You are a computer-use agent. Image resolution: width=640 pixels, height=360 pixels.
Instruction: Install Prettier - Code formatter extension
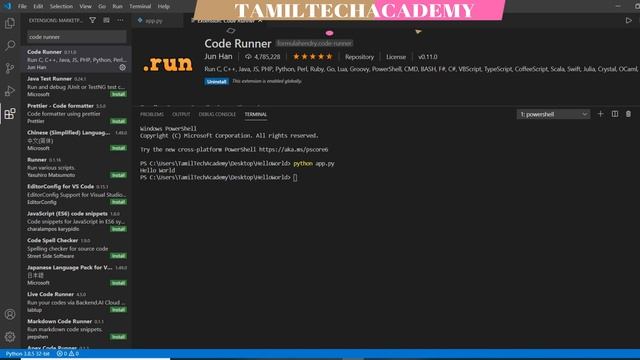click(x=118, y=121)
